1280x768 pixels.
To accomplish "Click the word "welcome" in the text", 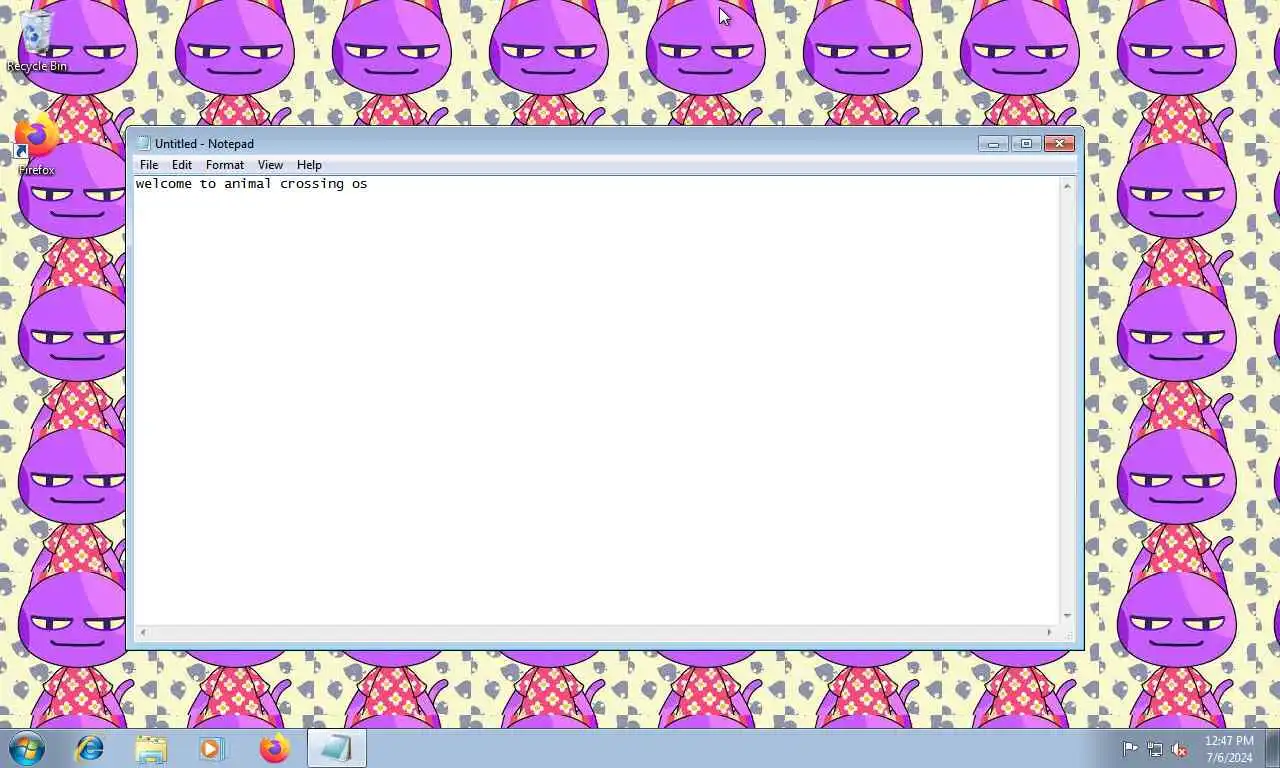I will tap(163, 184).
